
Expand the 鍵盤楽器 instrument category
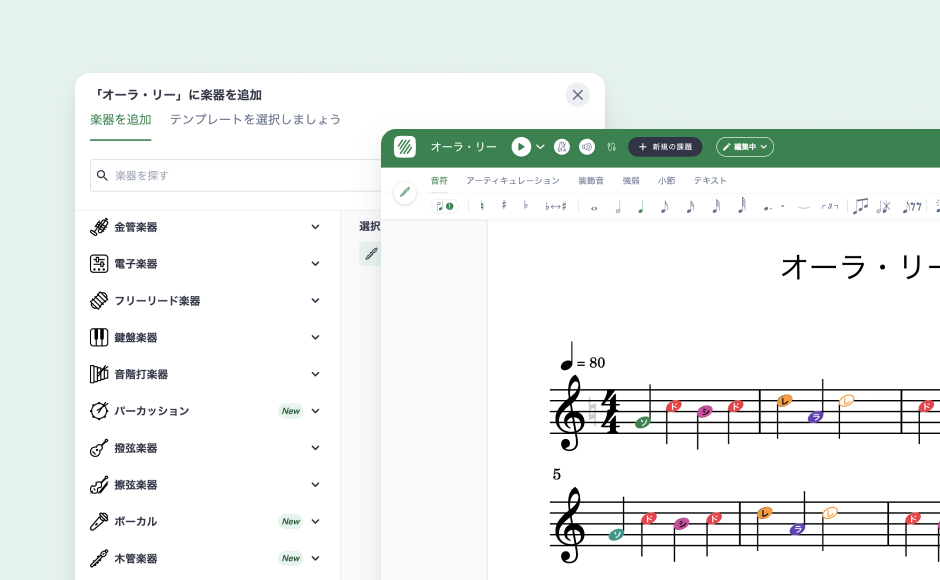pyautogui.click(x=315, y=337)
